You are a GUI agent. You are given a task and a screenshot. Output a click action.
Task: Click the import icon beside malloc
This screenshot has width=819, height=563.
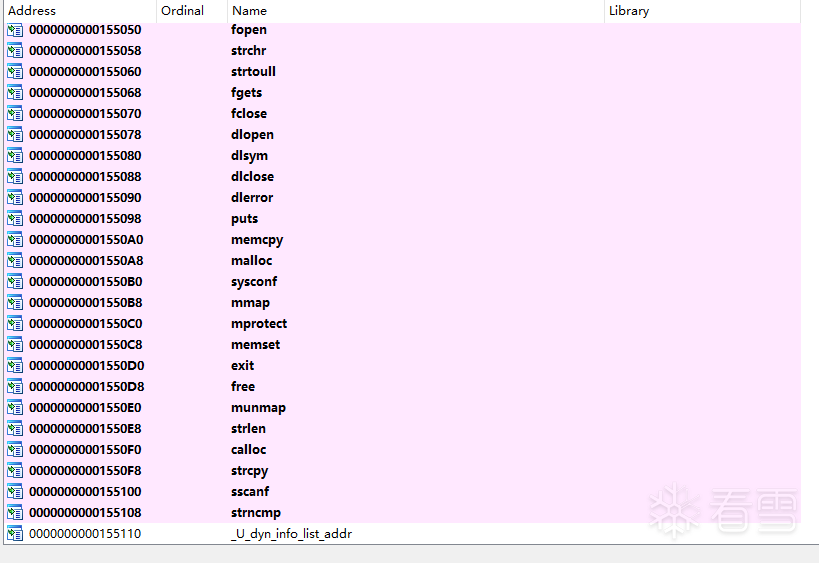tap(15, 261)
